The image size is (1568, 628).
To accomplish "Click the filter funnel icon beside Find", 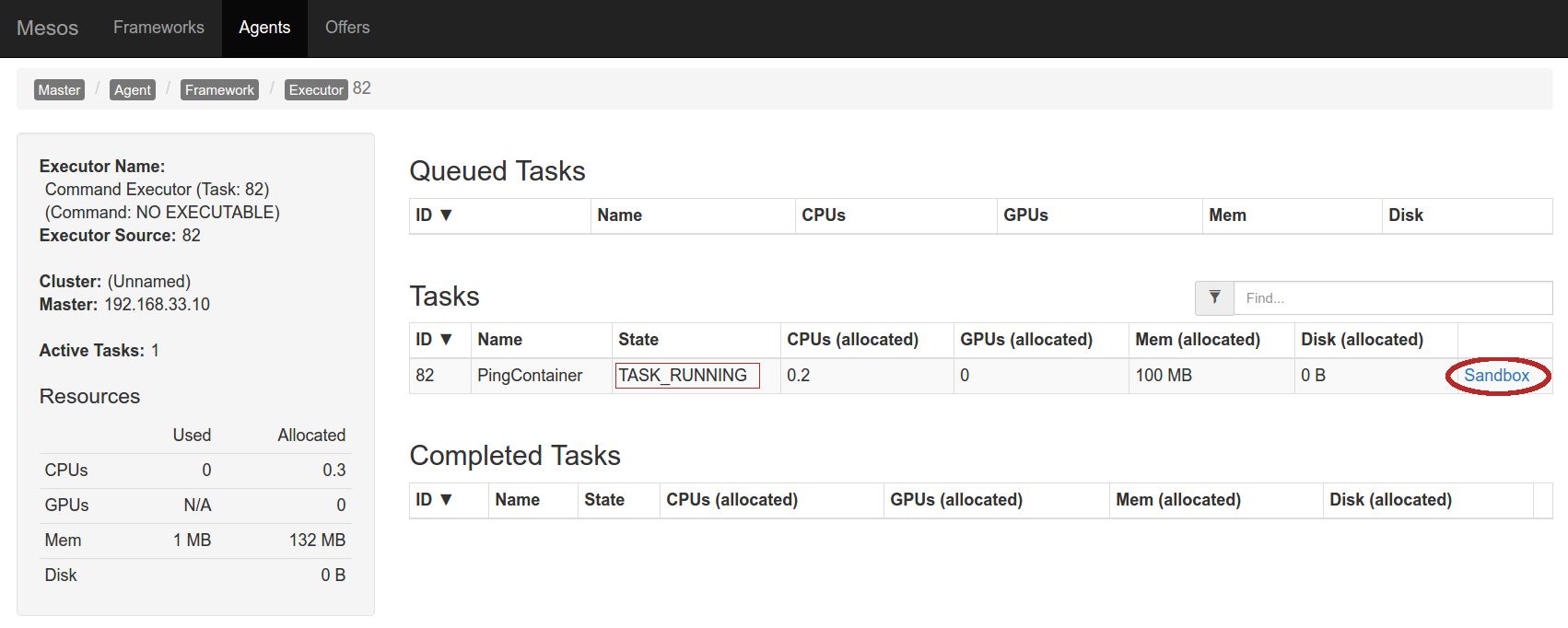I will coord(1214,297).
